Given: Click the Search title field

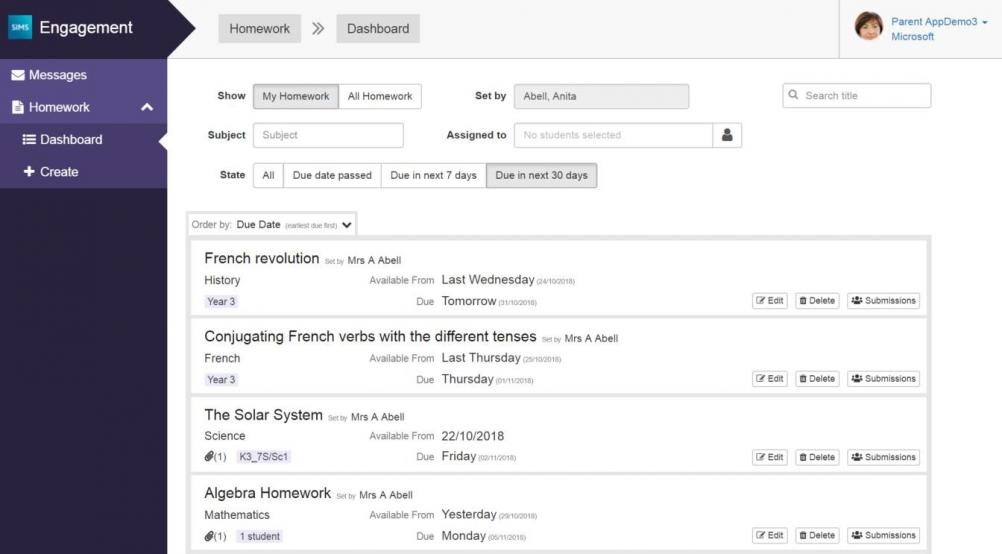Looking at the screenshot, I should (x=856, y=96).
